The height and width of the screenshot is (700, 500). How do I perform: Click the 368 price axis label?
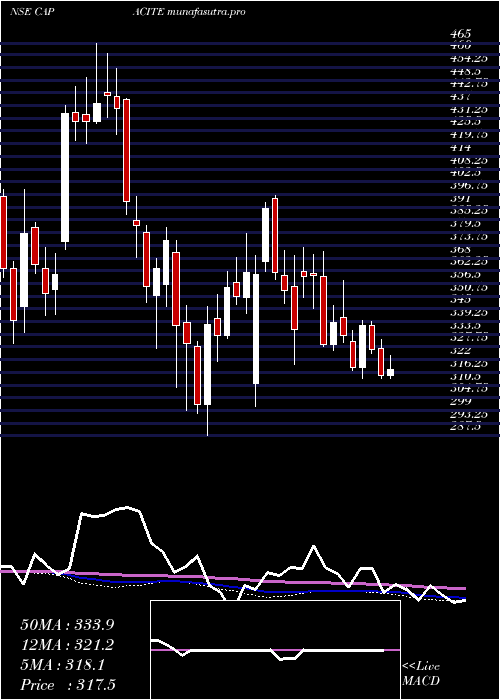(461, 250)
